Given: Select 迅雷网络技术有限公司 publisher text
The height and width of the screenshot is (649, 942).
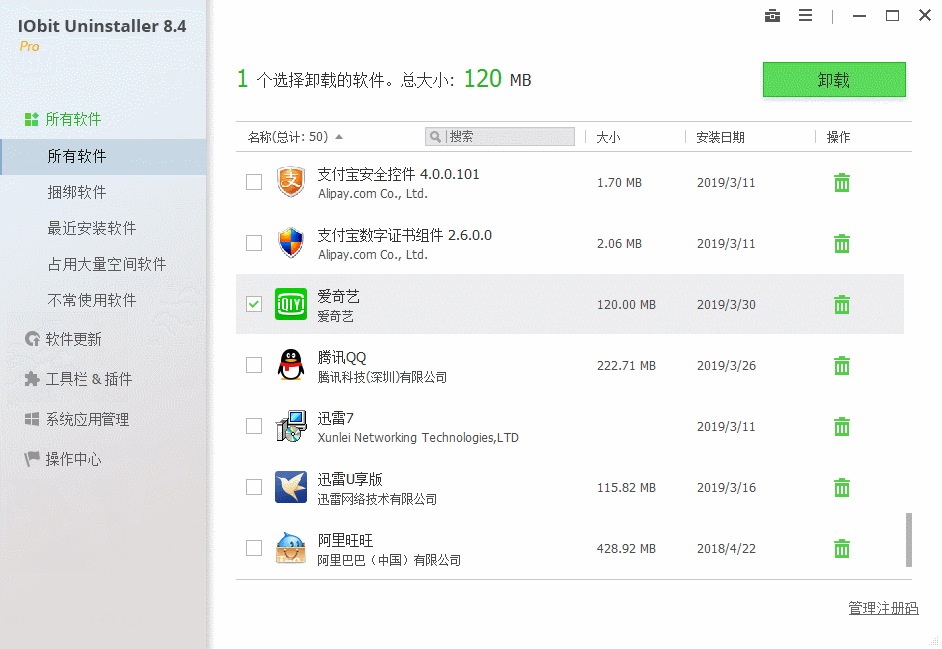Looking at the screenshot, I should tap(377, 499).
